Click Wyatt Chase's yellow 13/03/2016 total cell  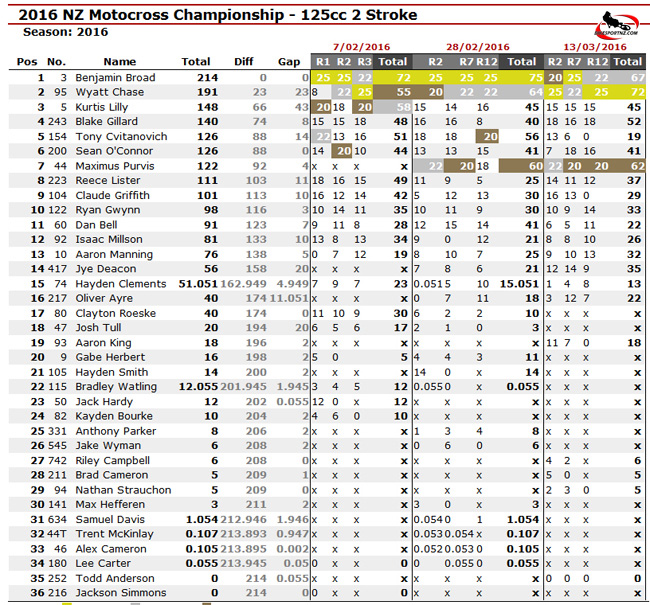pos(630,92)
